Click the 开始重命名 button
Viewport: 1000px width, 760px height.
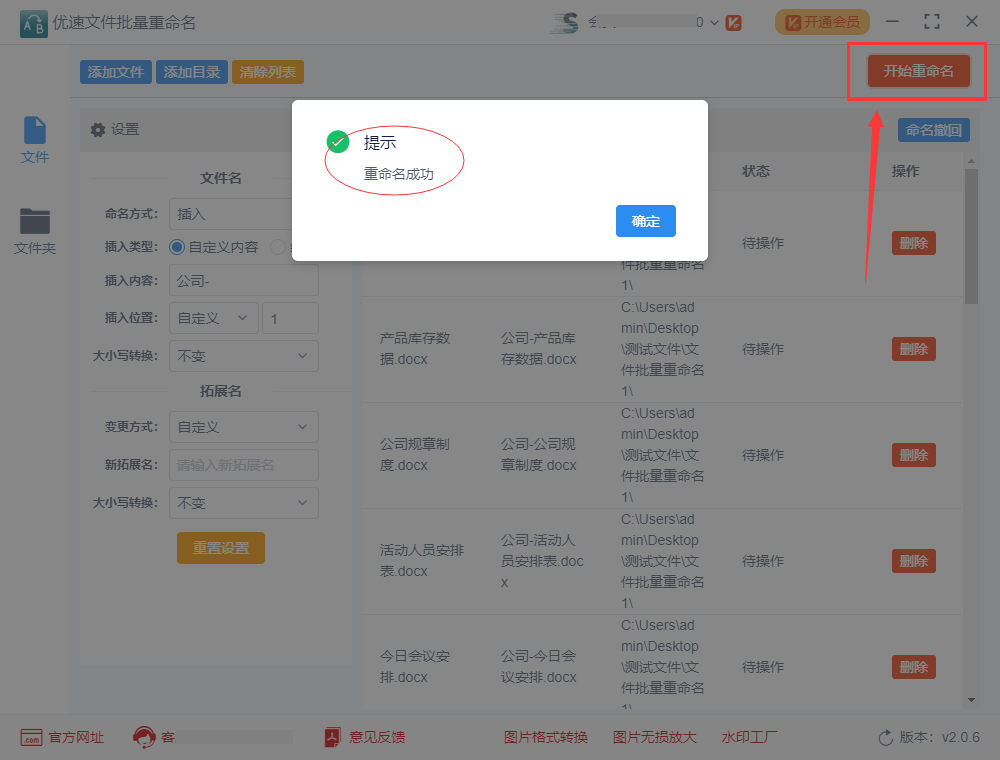click(x=918, y=71)
